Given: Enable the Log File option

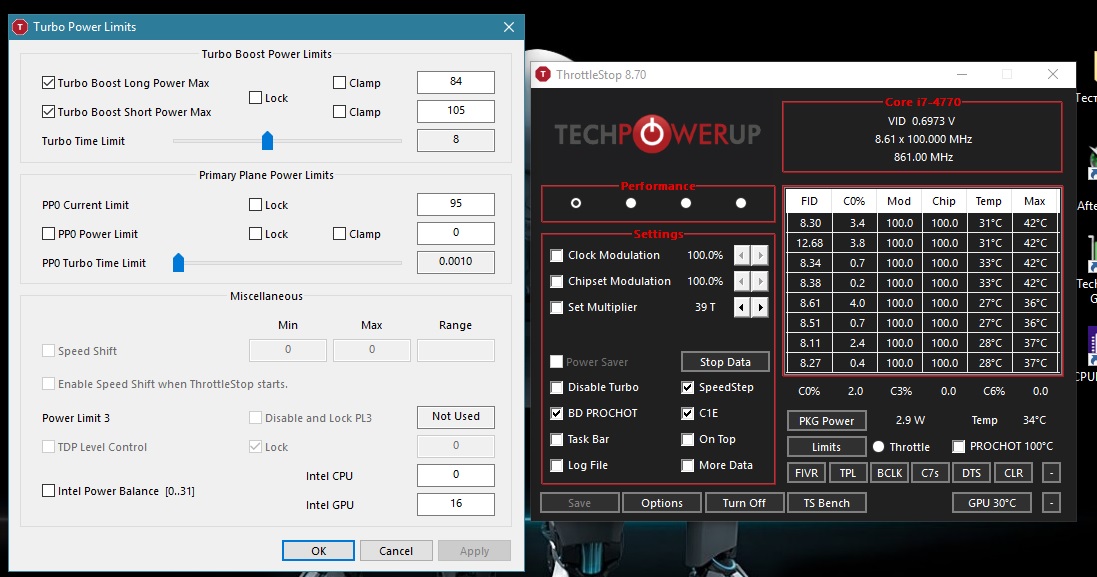Looking at the screenshot, I should (x=556, y=465).
